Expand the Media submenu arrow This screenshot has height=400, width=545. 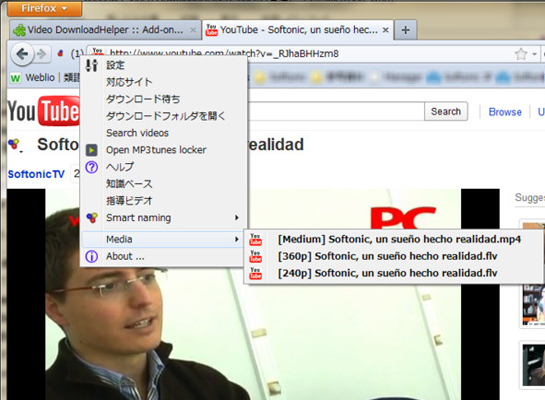(237, 239)
